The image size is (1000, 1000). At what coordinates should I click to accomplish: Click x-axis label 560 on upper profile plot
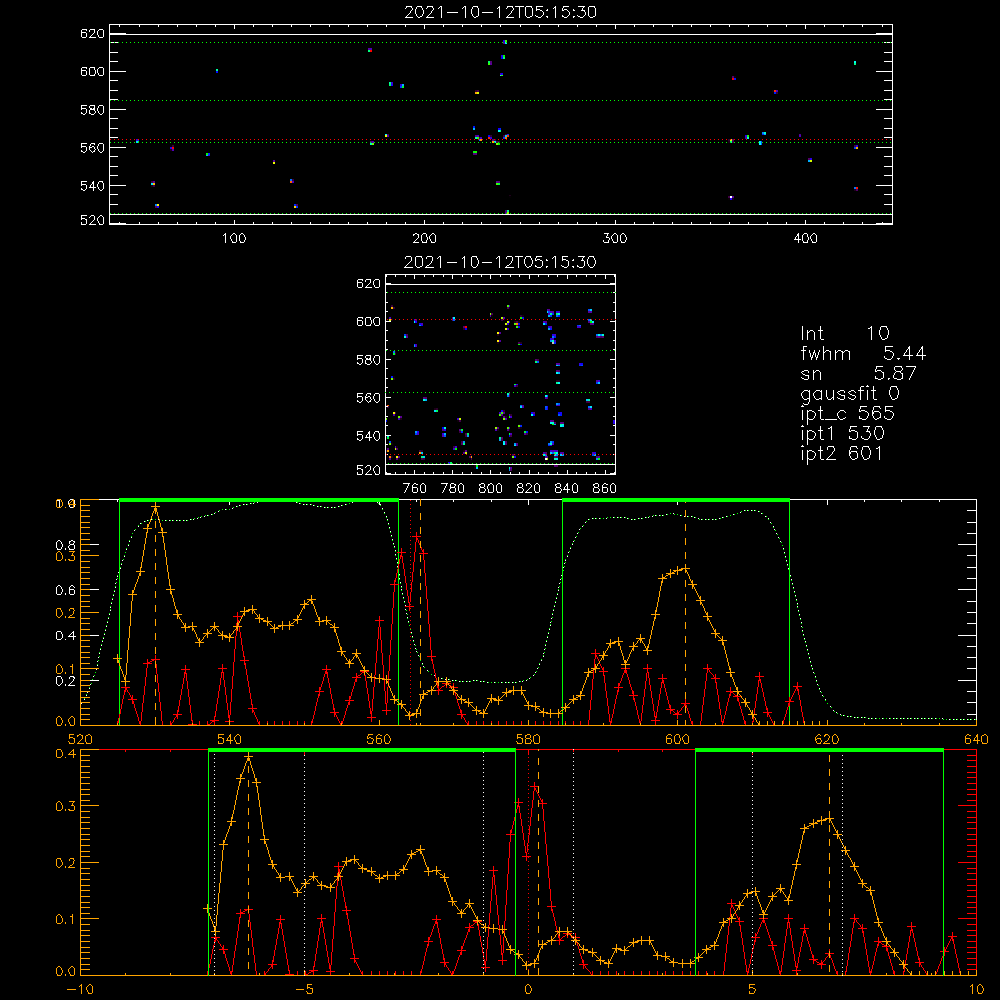[379, 739]
